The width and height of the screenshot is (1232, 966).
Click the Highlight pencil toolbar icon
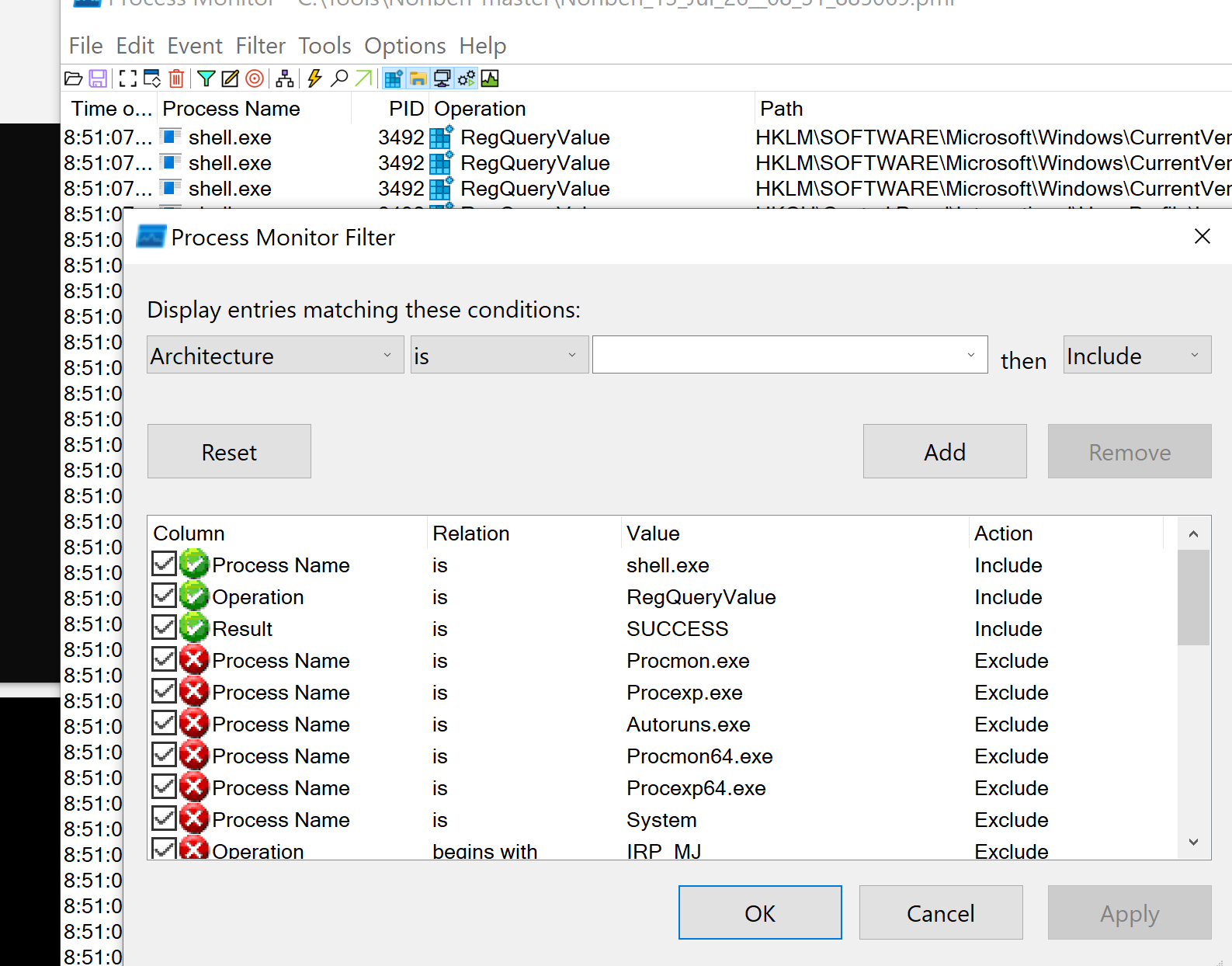[x=231, y=78]
